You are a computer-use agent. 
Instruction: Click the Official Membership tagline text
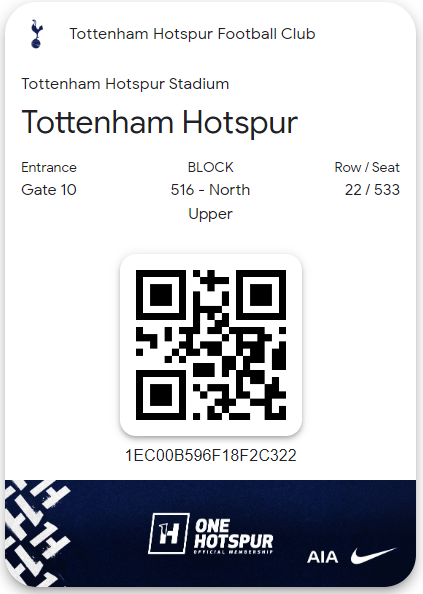click(x=233, y=552)
